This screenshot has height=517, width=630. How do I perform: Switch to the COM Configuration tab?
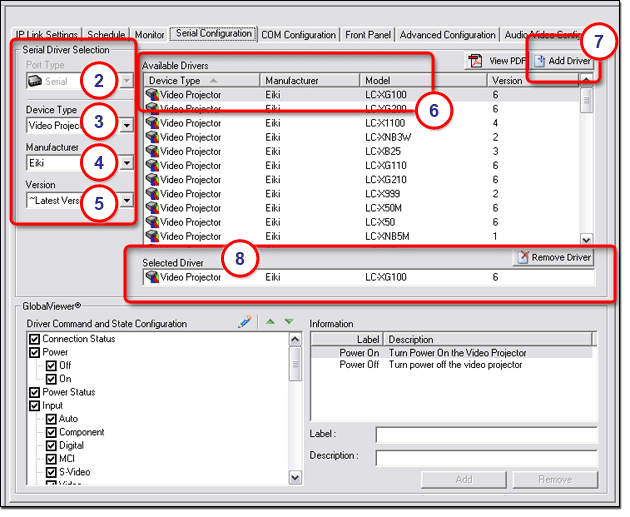[299, 35]
